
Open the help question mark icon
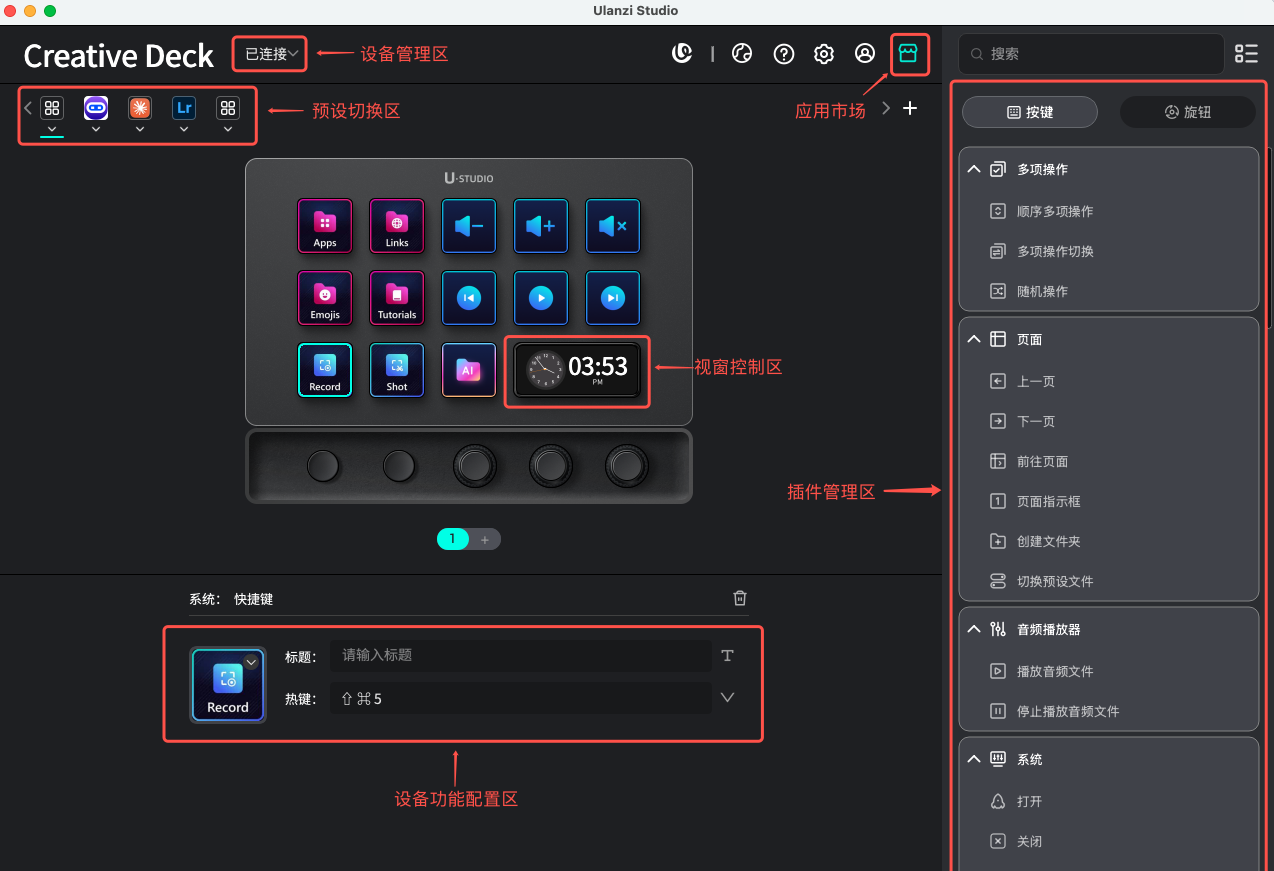tap(784, 54)
